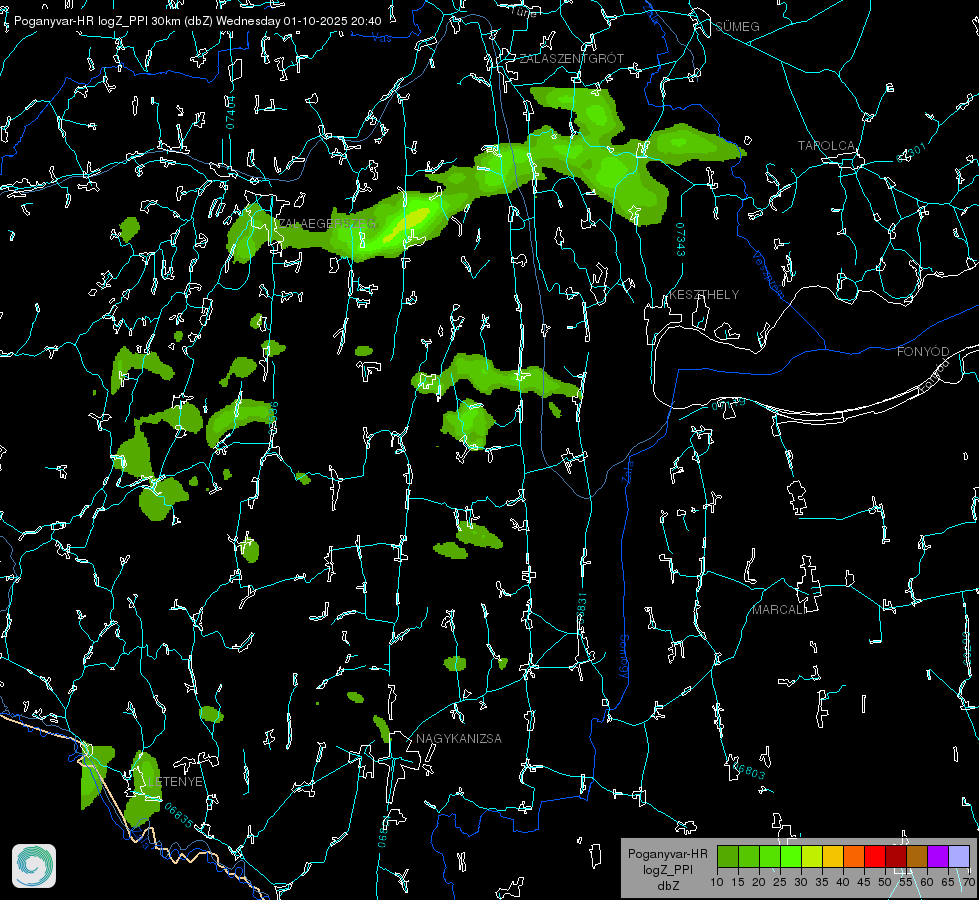Viewport: 979px width, 900px height.
Task: Click the dbZ unit text in the legend
Action: point(667,886)
